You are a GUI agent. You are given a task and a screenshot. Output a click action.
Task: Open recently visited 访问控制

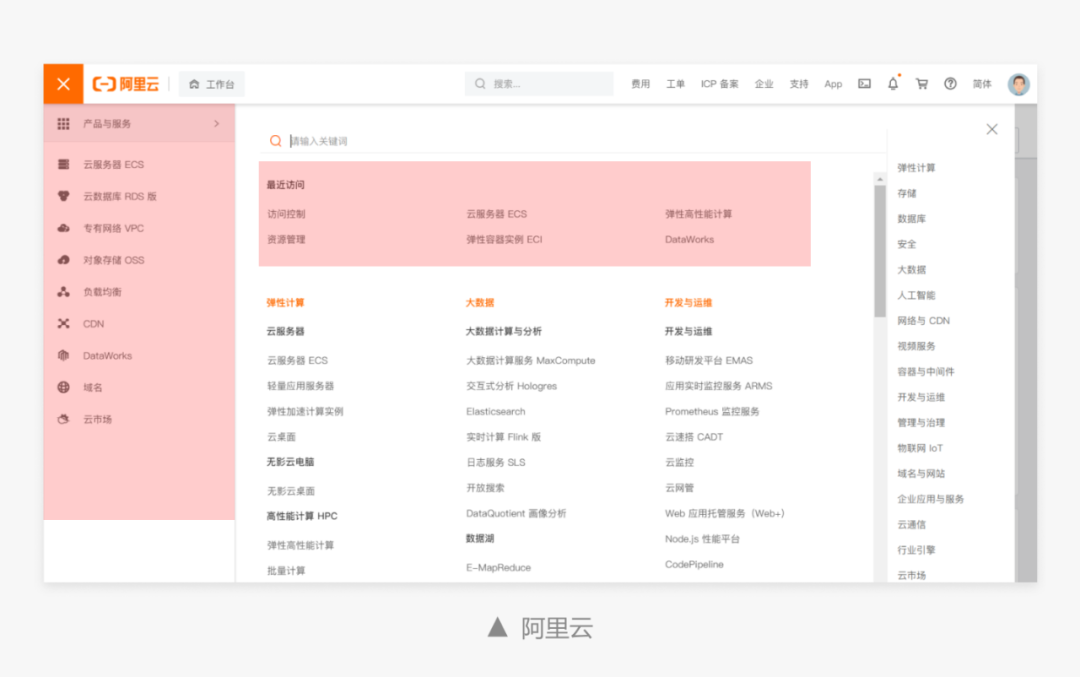(286, 214)
